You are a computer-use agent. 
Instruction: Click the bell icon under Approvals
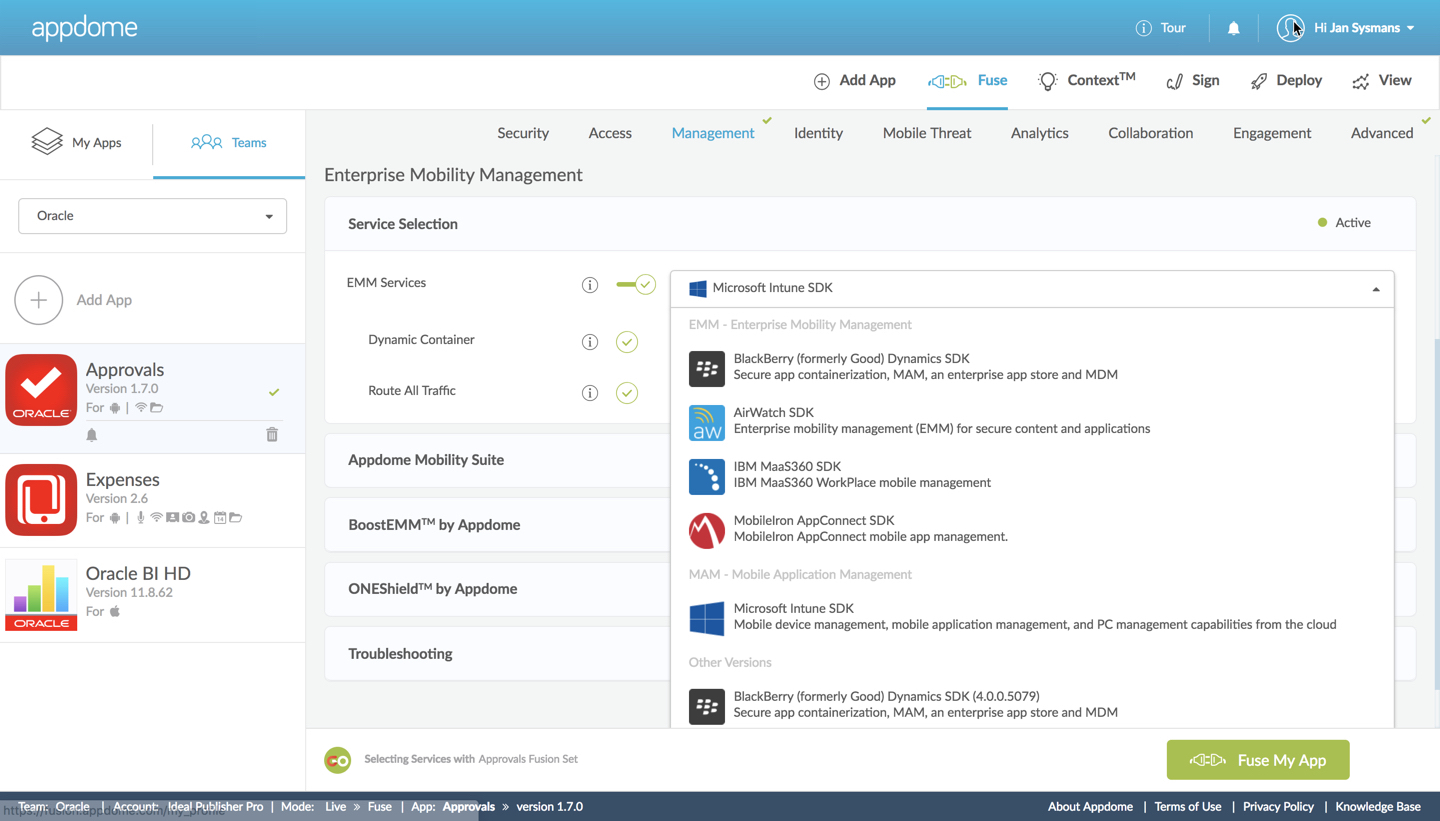pos(92,435)
